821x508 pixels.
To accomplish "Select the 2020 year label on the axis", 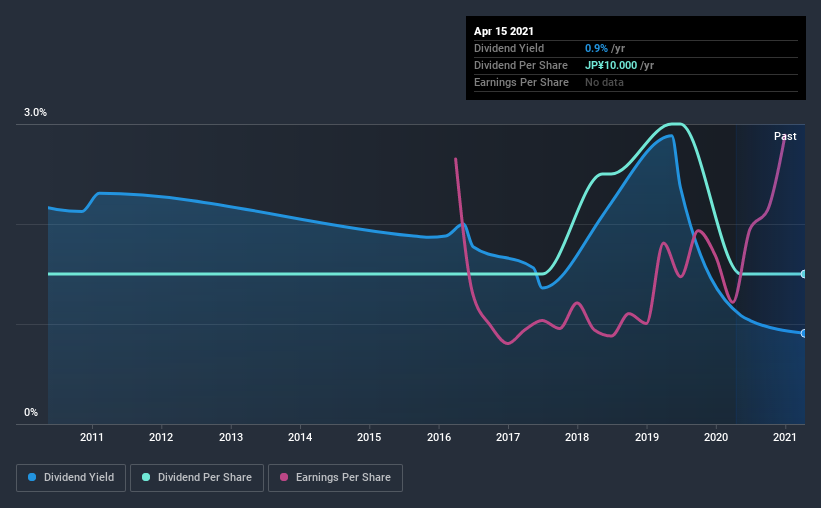I will [x=716, y=437].
